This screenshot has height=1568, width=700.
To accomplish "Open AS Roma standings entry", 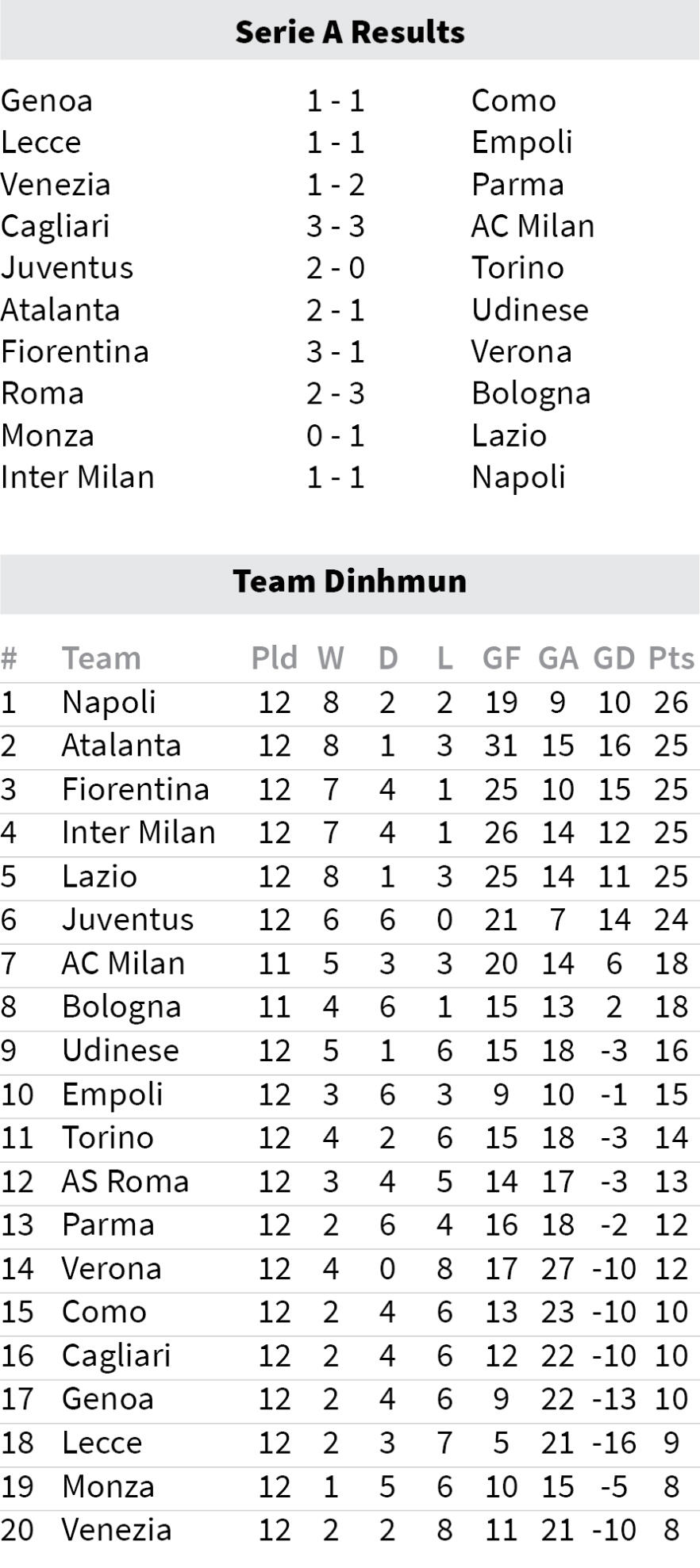I will [x=125, y=1182].
